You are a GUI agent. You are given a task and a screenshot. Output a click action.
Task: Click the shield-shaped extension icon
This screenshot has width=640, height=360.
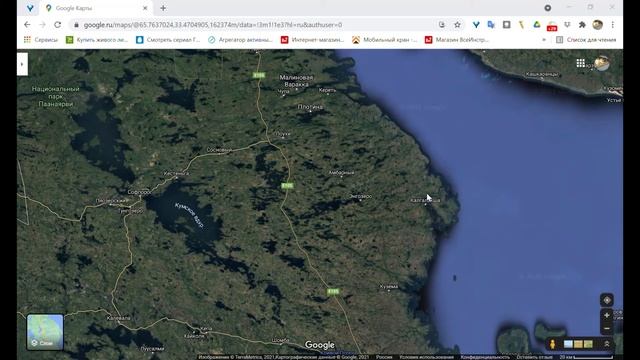pyautogui.click(x=567, y=25)
